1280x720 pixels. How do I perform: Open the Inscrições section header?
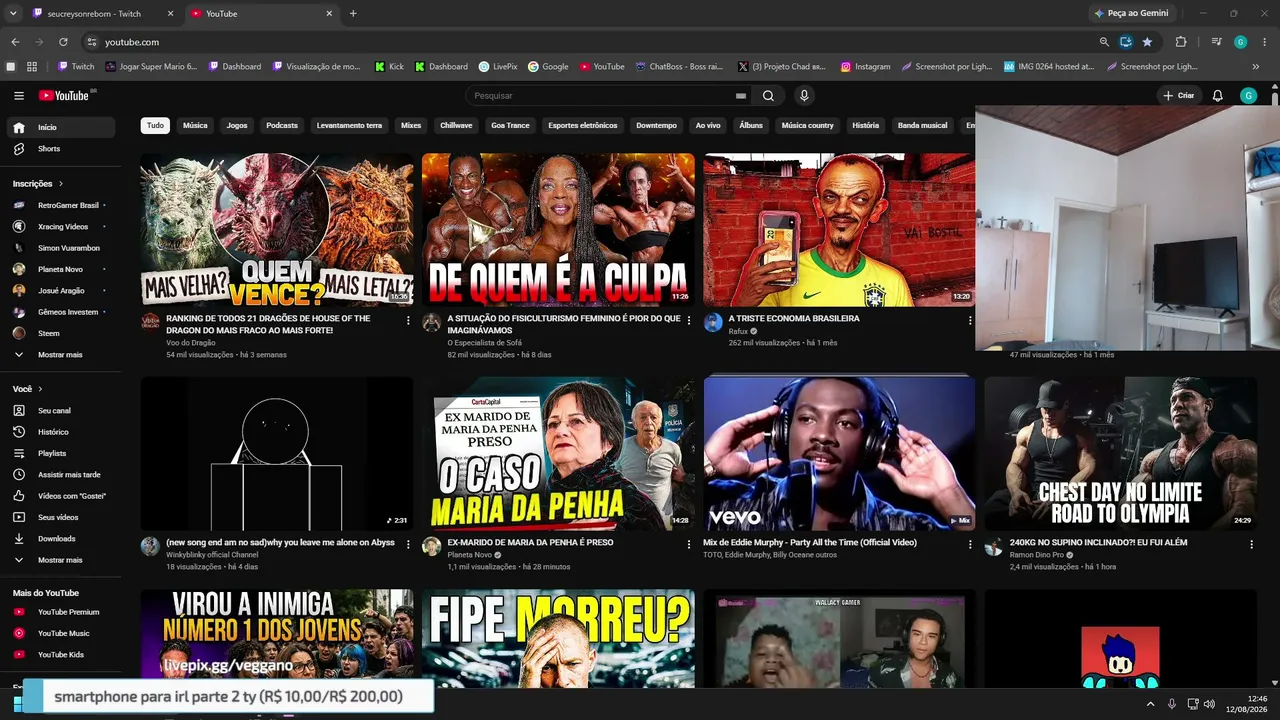(38, 184)
